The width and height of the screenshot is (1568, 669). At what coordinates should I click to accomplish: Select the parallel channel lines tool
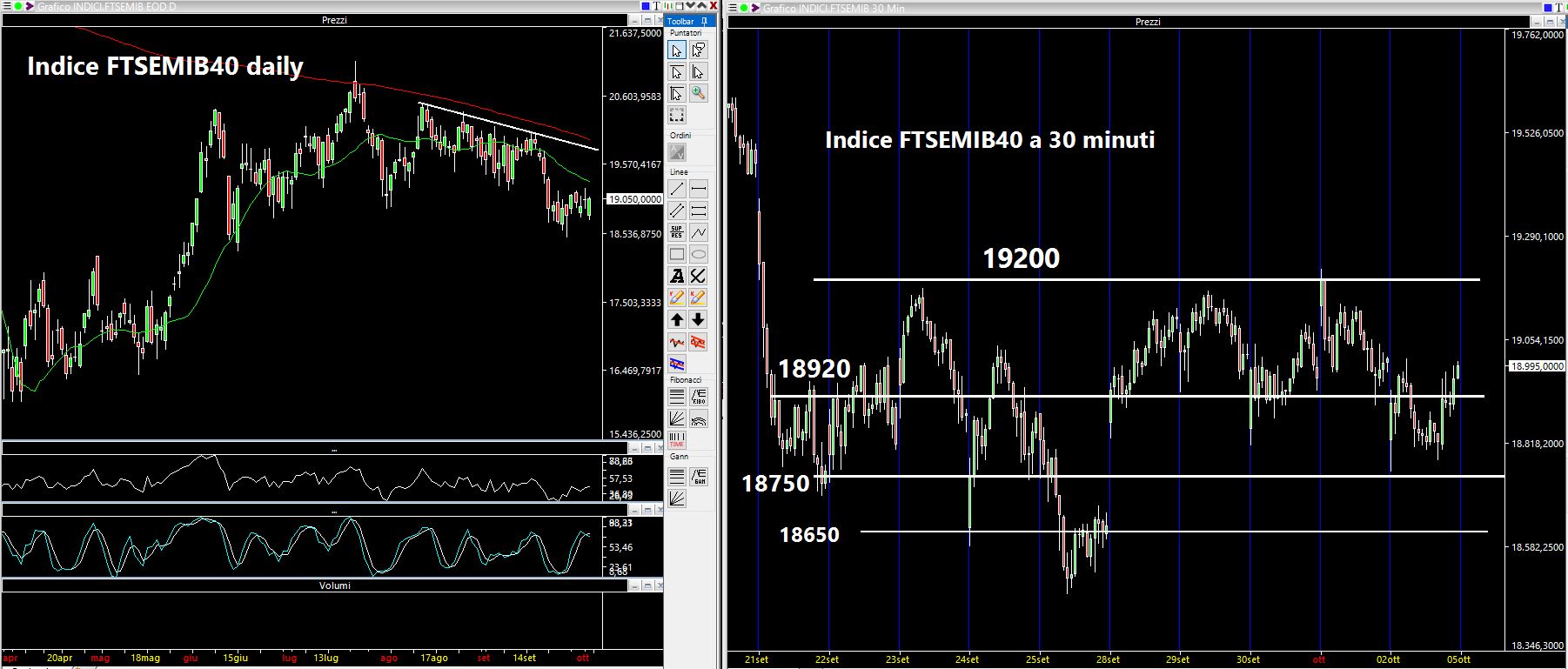(677, 211)
